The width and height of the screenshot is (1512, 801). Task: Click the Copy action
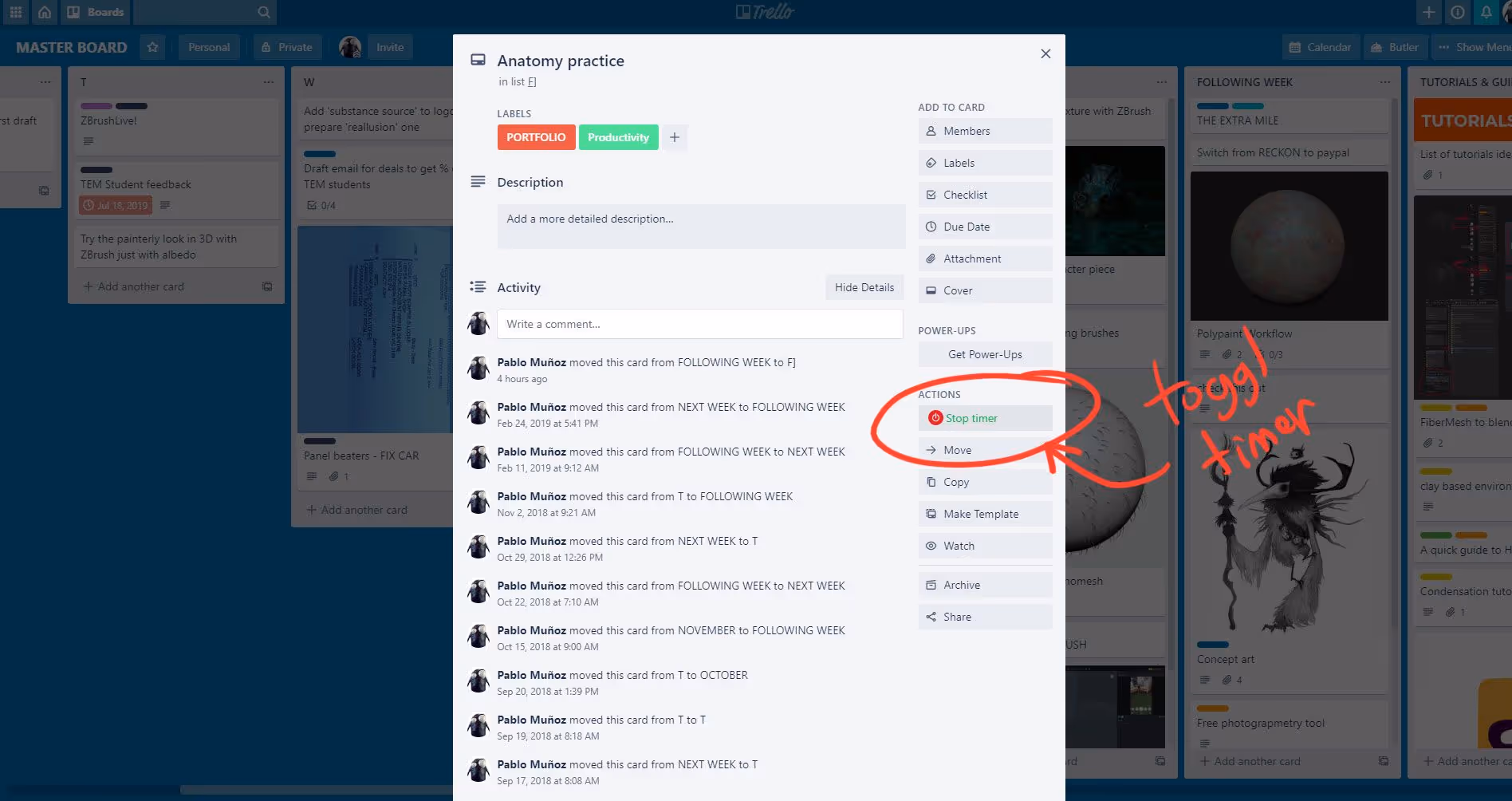point(985,482)
